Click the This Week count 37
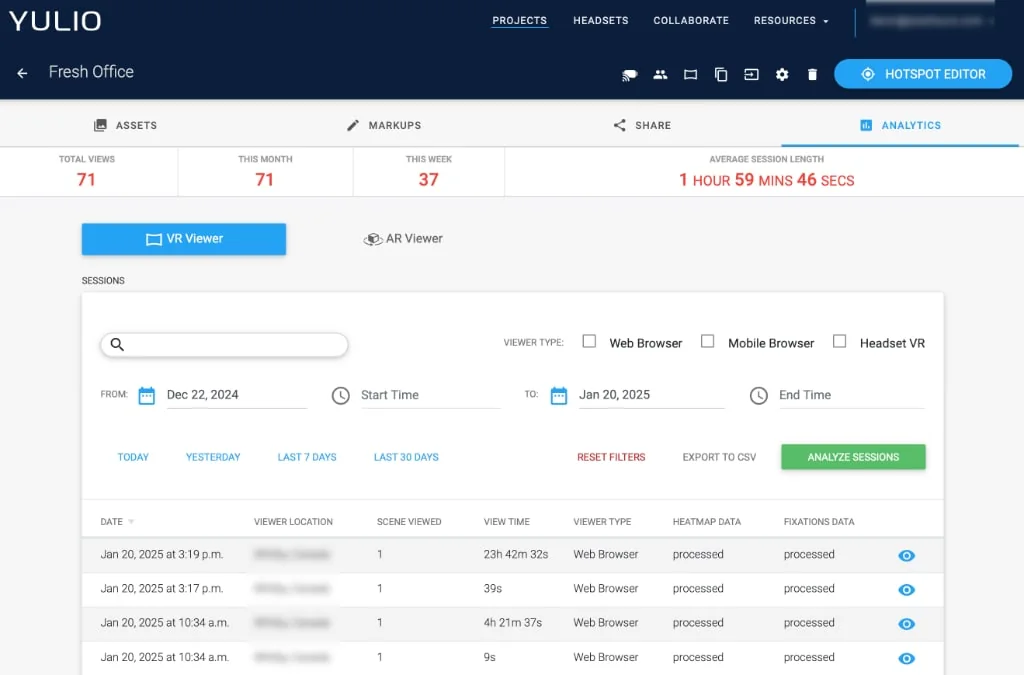This screenshot has height=675, width=1024. 428,180
